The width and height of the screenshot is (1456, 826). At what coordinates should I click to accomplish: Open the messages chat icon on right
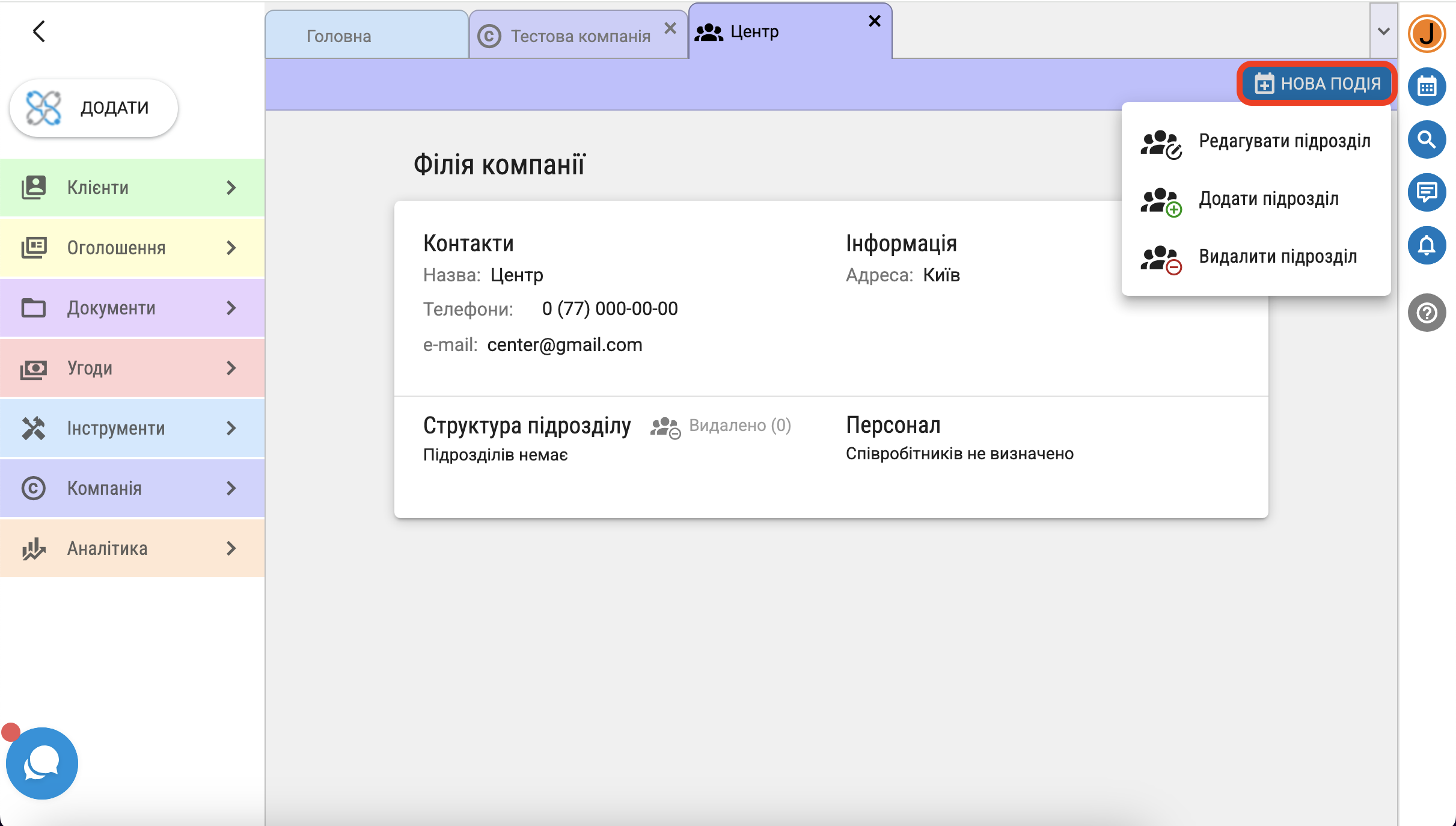coord(1427,192)
